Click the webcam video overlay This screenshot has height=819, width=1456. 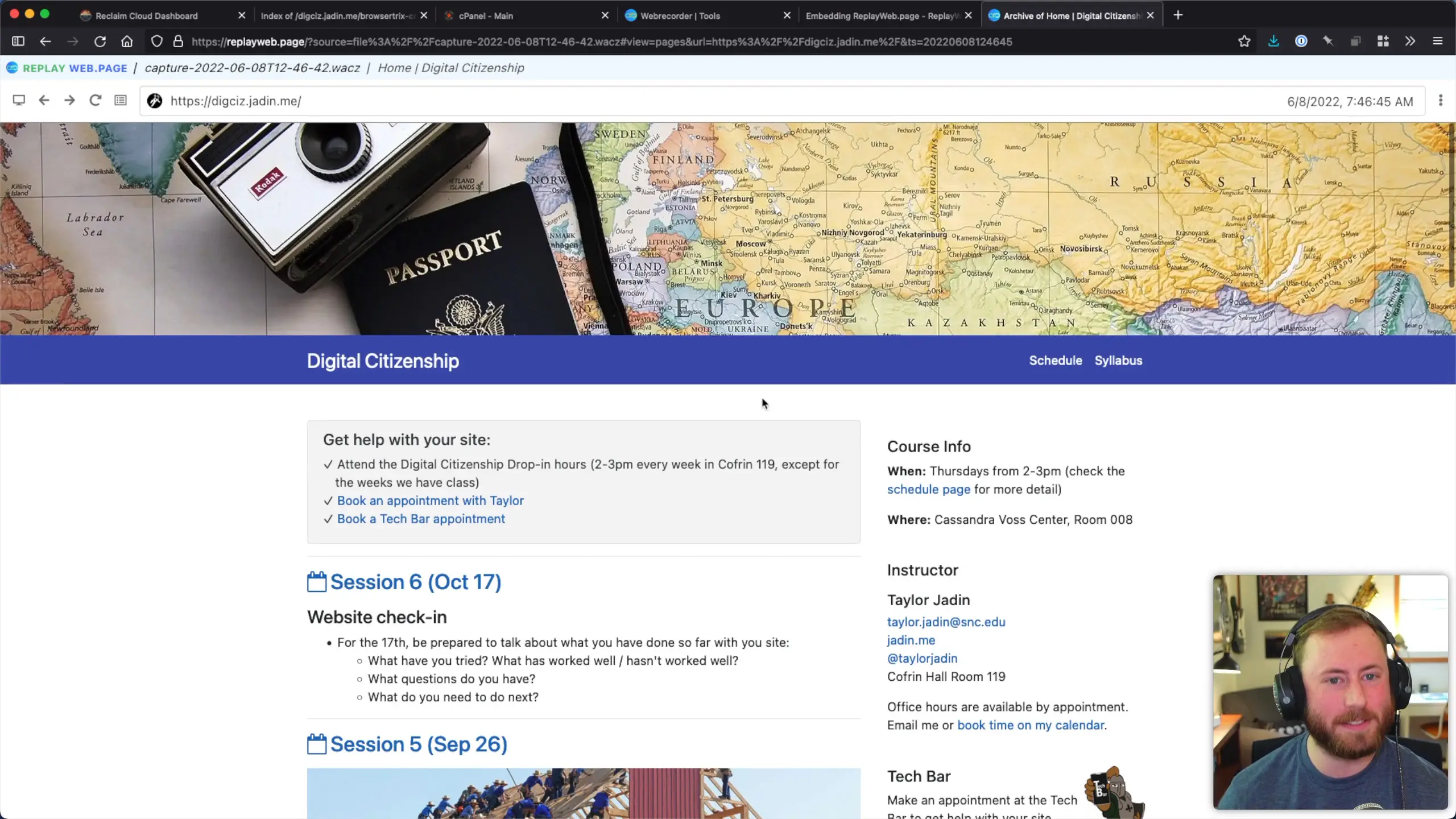click(1330, 692)
